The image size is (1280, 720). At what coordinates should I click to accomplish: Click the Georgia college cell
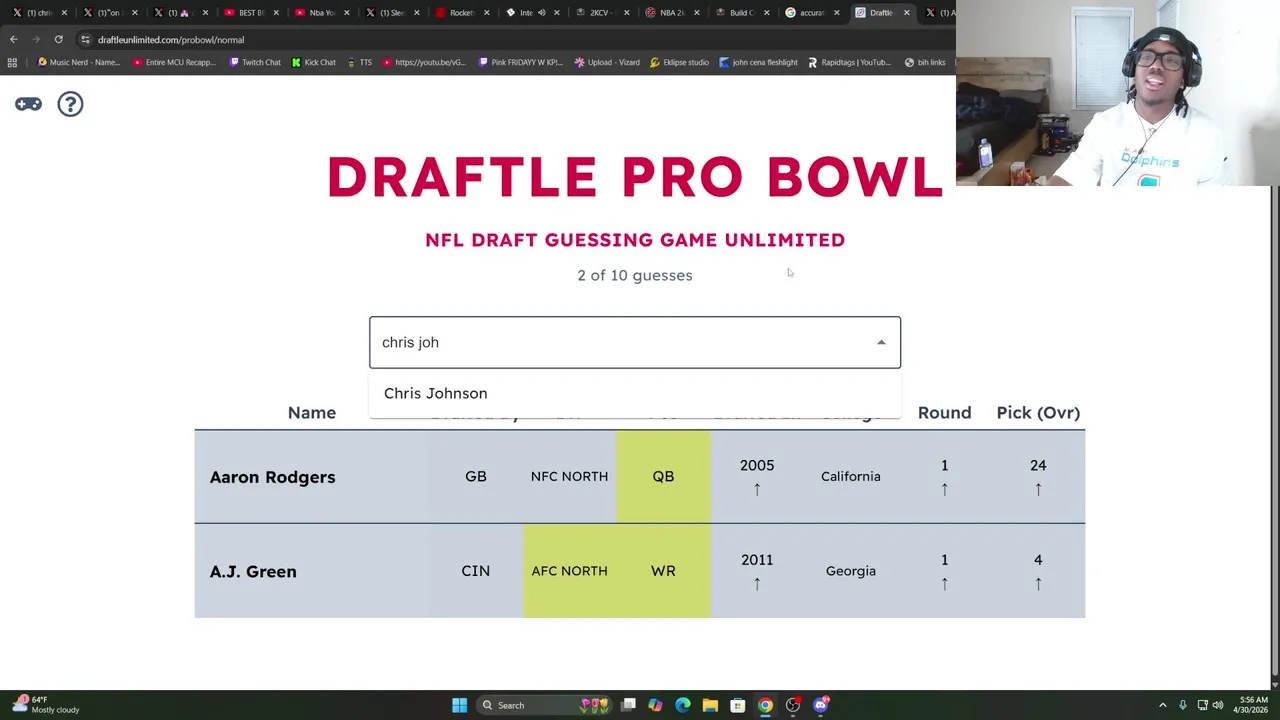(x=850, y=571)
